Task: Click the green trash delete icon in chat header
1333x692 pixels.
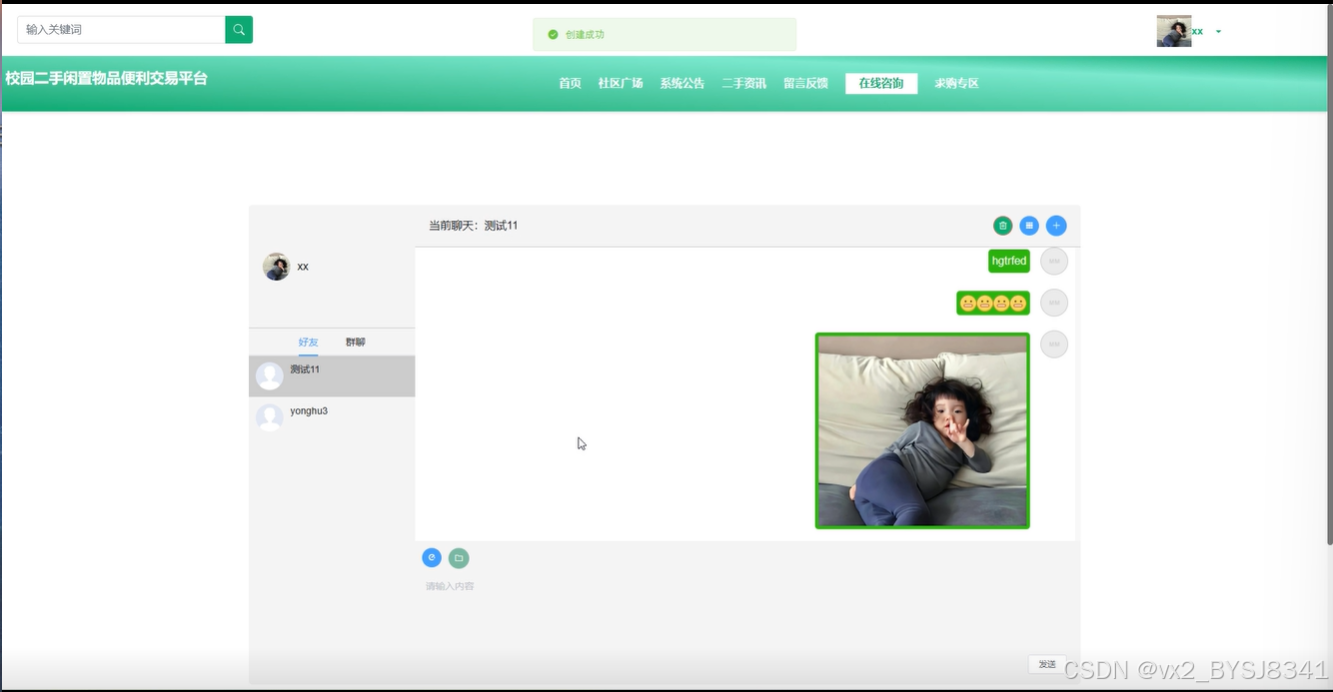Action: (1003, 226)
